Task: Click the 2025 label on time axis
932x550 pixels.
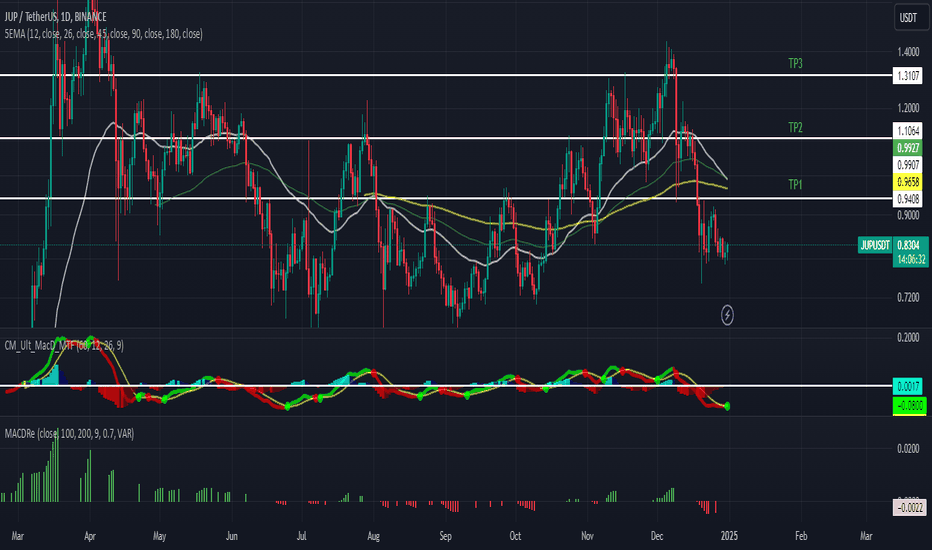Action: tap(729, 536)
